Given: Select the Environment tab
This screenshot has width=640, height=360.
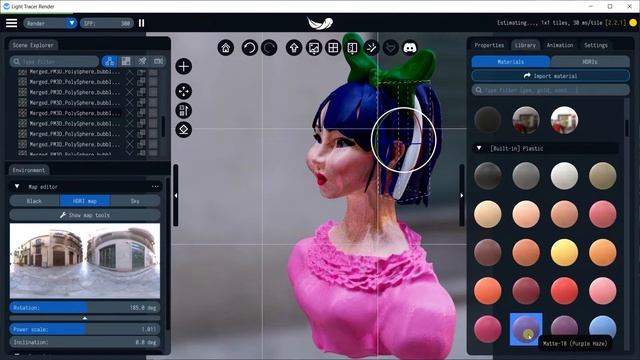Looking at the screenshot, I should tap(29, 170).
